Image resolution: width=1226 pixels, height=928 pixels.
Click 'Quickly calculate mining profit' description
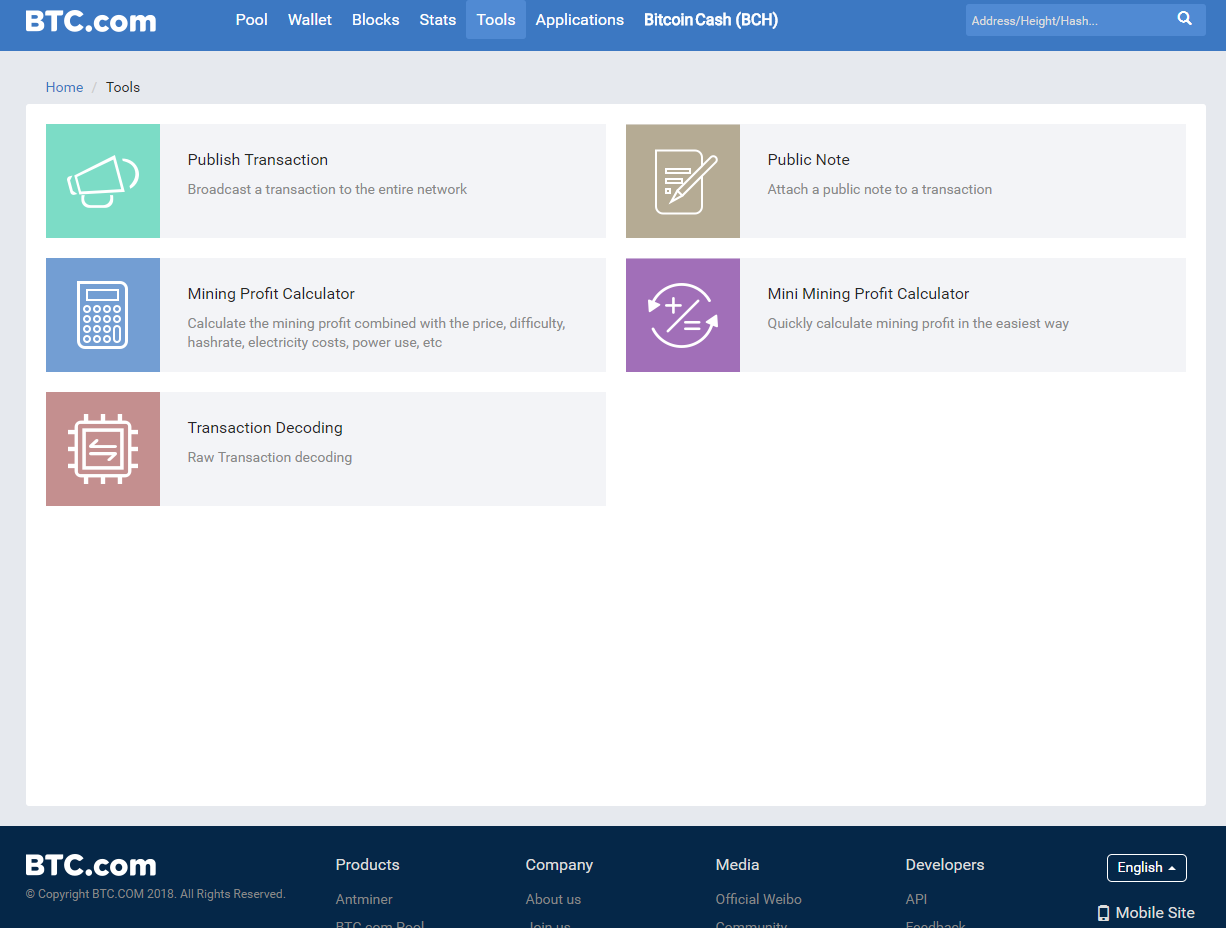coord(918,323)
